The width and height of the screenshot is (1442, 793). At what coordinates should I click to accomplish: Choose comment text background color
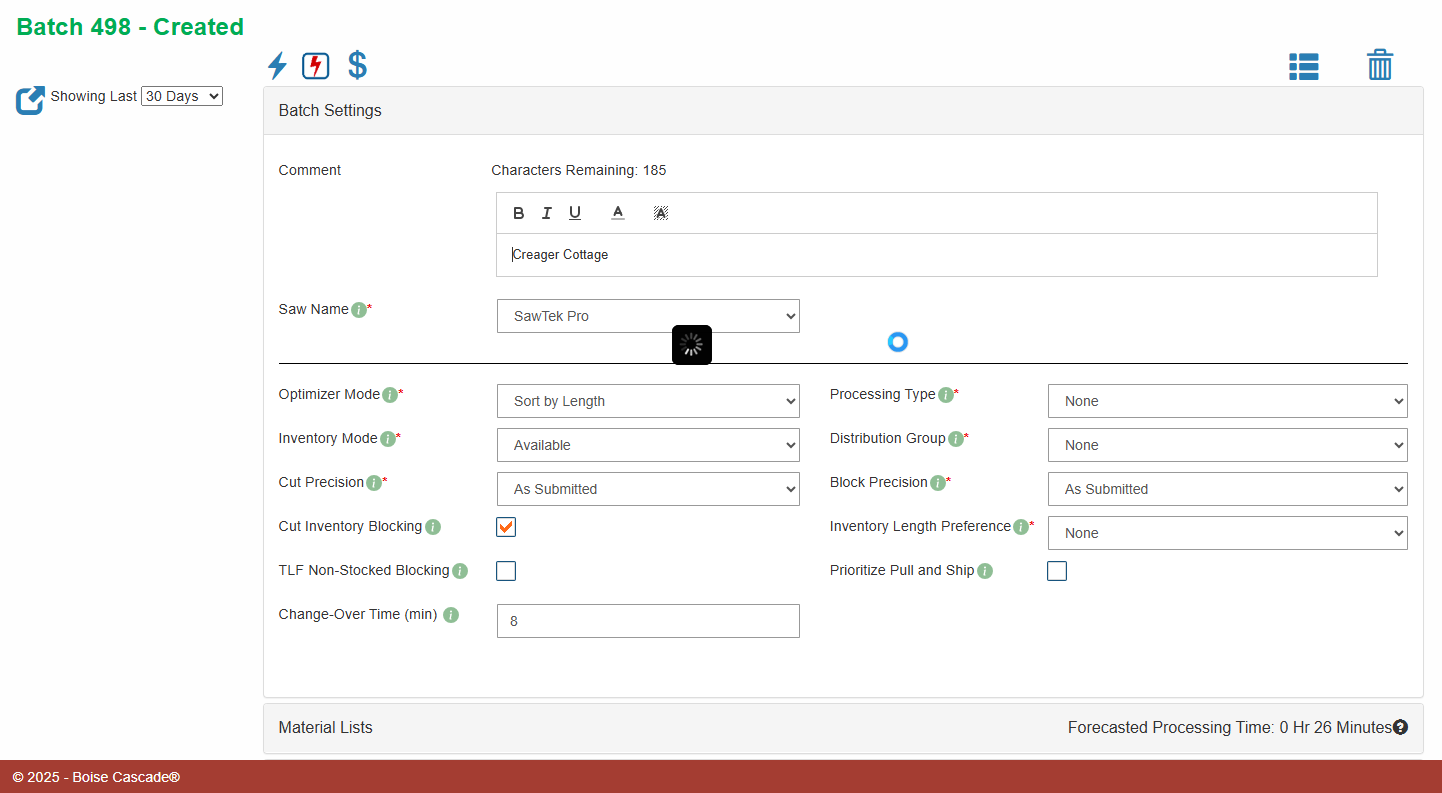point(660,213)
